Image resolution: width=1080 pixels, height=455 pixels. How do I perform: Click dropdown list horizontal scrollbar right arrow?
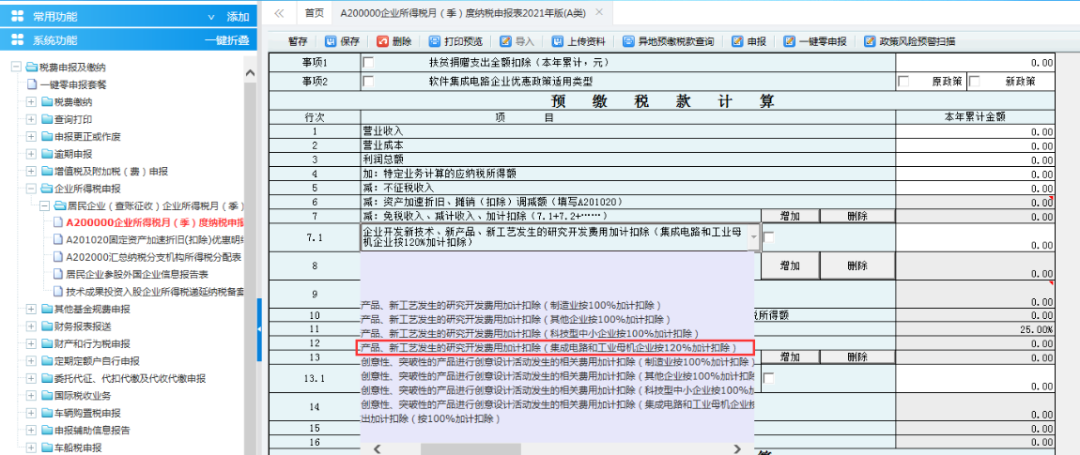737,449
